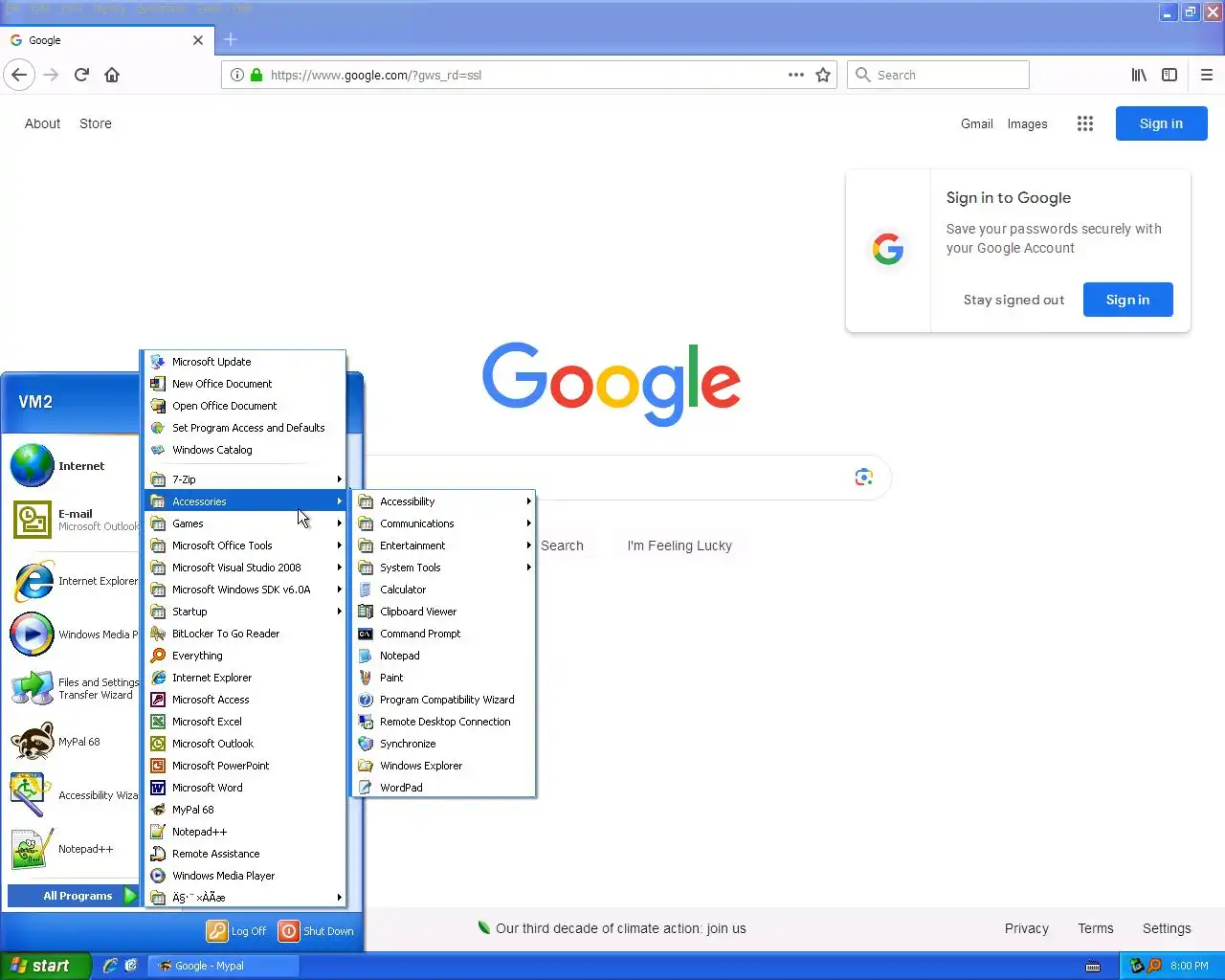Click the browser Forward arrow button
The height and width of the screenshot is (980, 1225).
click(x=51, y=75)
